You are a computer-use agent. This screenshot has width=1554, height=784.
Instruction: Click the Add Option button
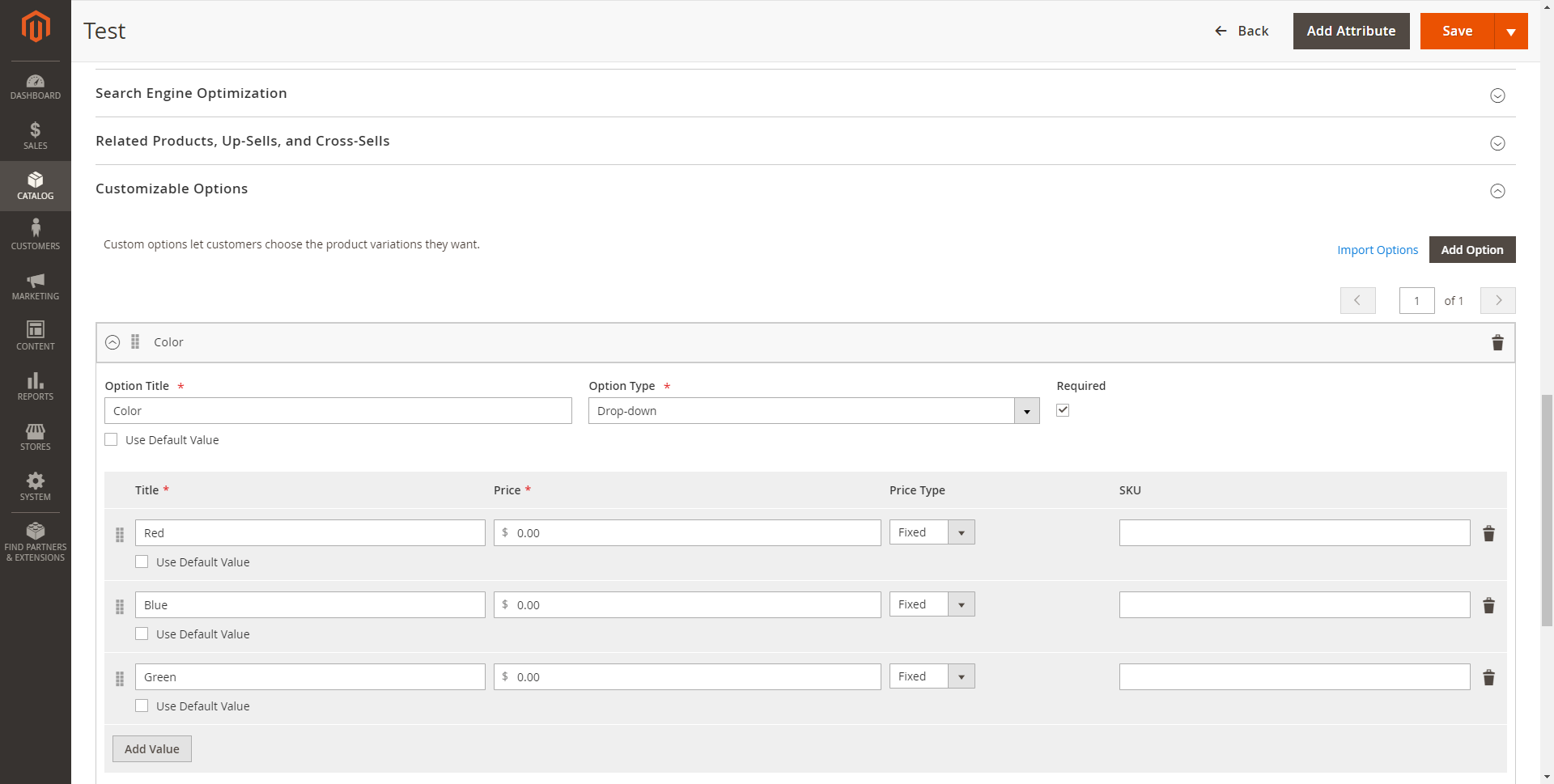pyautogui.click(x=1472, y=249)
